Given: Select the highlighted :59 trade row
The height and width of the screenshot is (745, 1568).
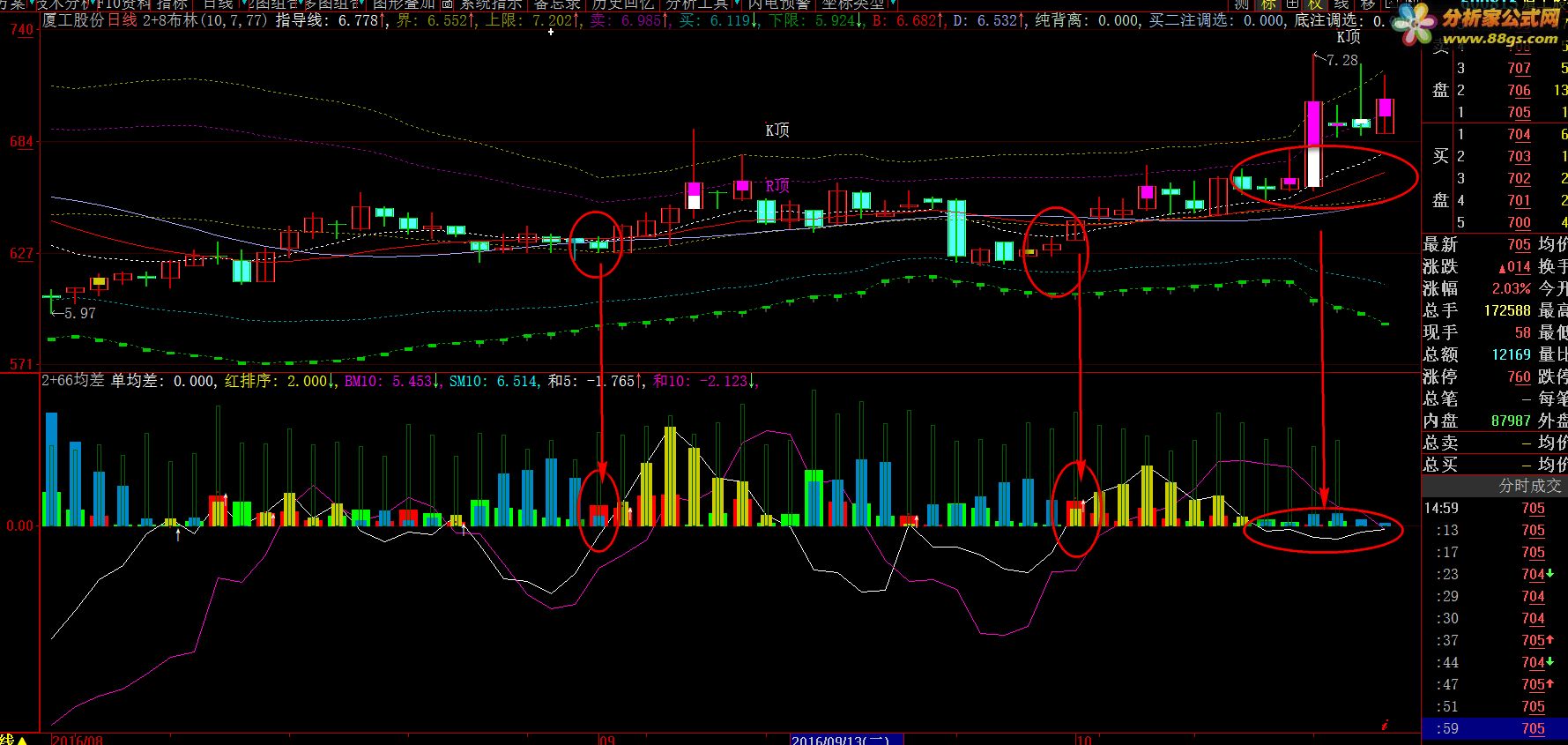Looking at the screenshot, I should pyautogui.click(x=1494, y=728).
